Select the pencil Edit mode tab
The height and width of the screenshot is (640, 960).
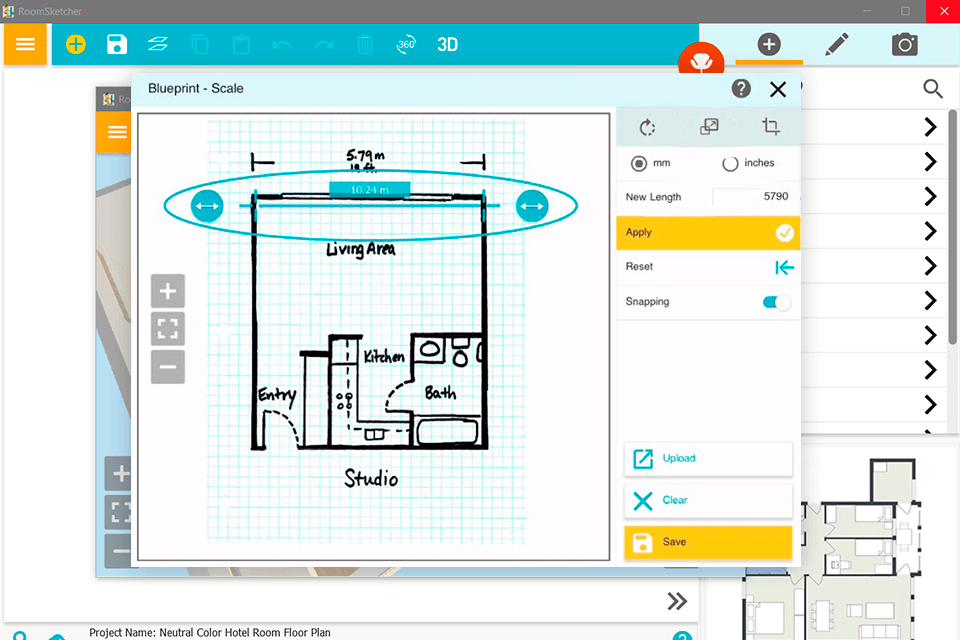[836, 45]
